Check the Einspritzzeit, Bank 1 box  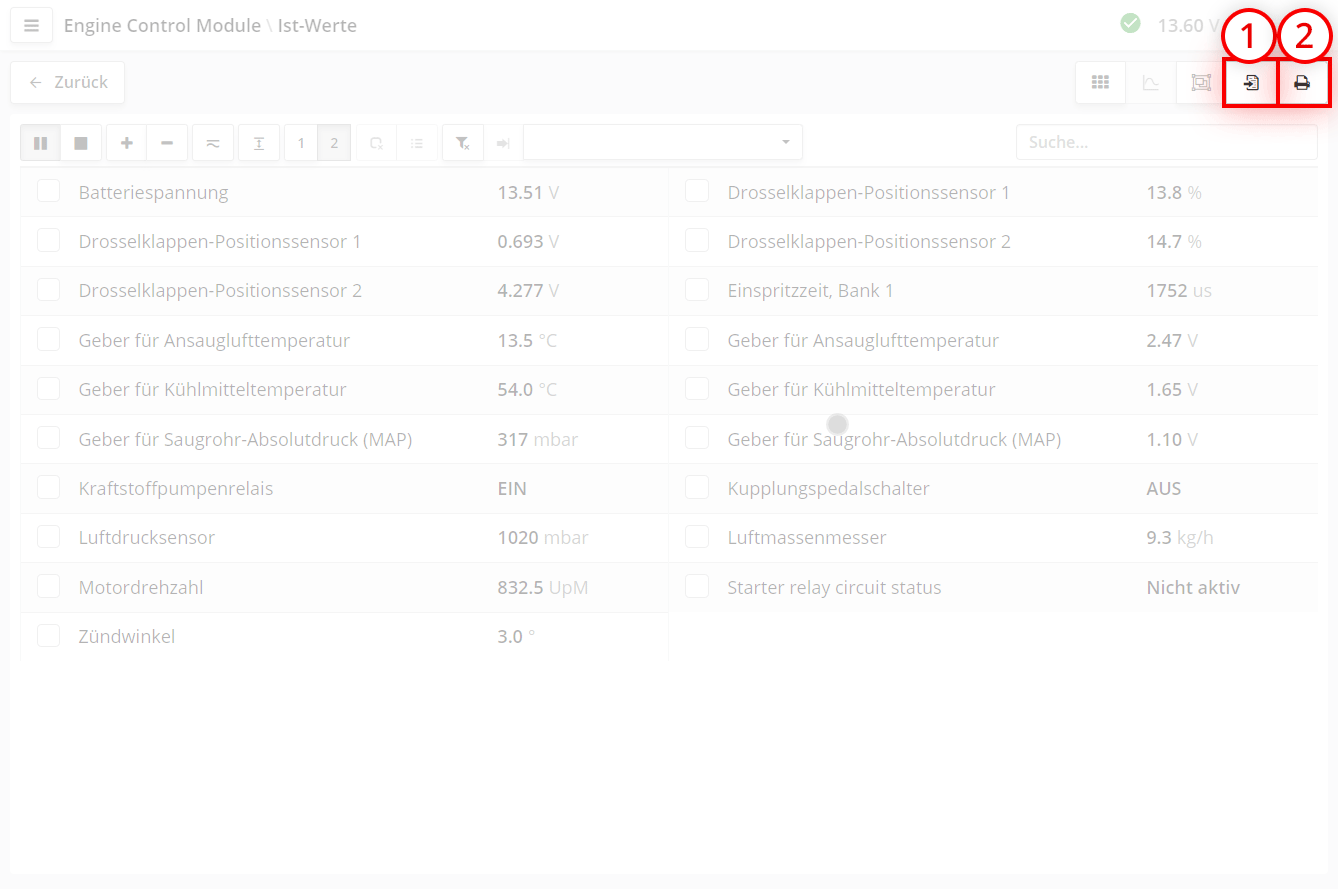697,290
